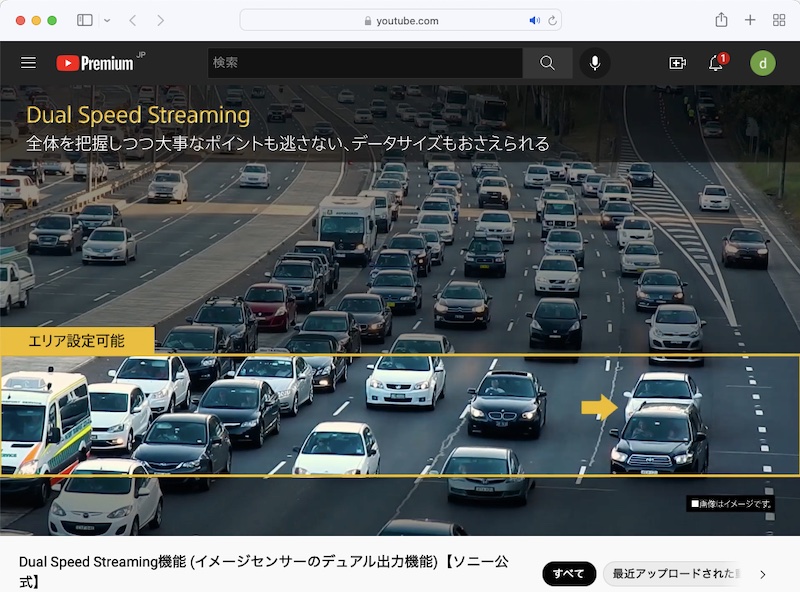
Task: Search by voice using the microphone icon
Action: [597, 63]
